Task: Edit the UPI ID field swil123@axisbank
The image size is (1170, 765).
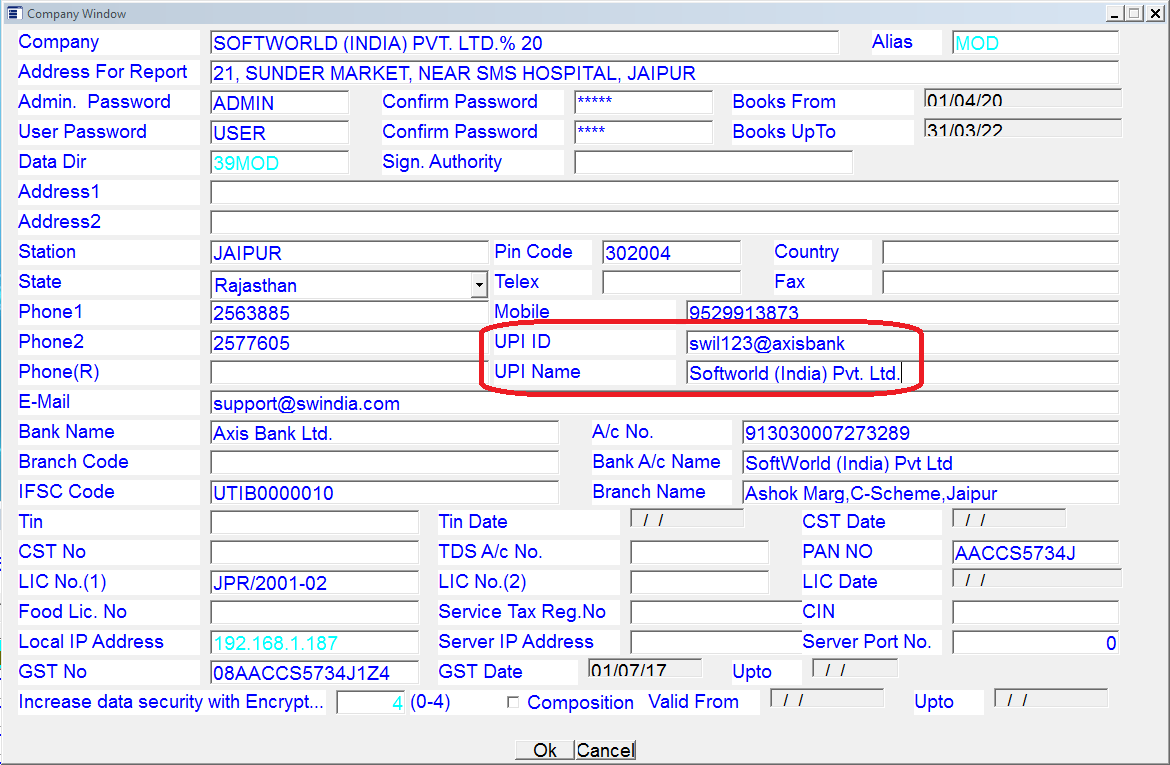Action: (902, 343)
